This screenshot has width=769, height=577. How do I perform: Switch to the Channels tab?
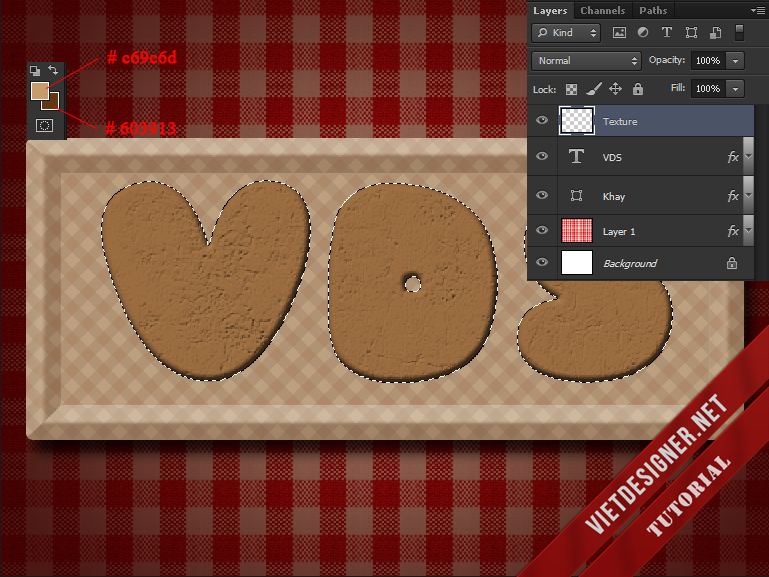603,10
